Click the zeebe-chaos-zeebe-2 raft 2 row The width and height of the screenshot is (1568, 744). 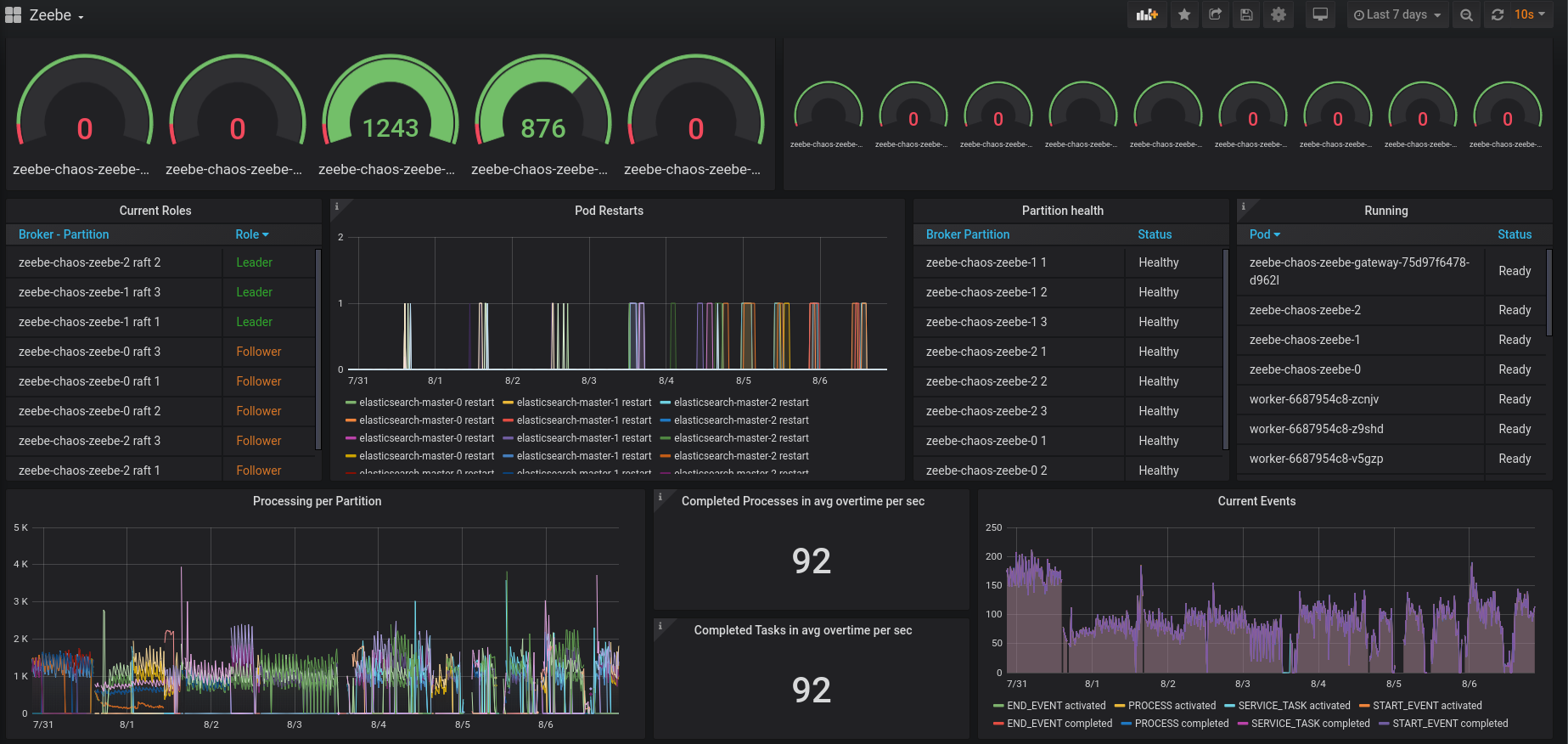(x=160, y=262)
